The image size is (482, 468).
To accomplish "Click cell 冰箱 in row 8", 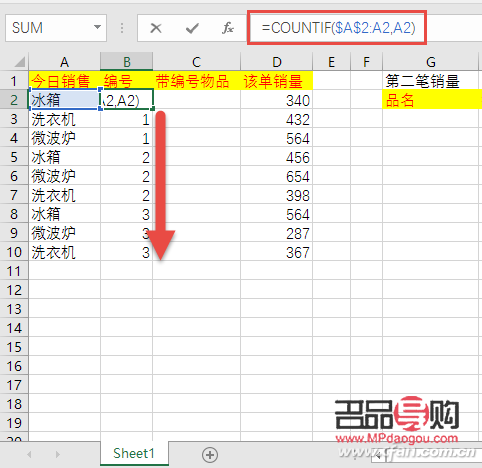I will pos(65,214).
